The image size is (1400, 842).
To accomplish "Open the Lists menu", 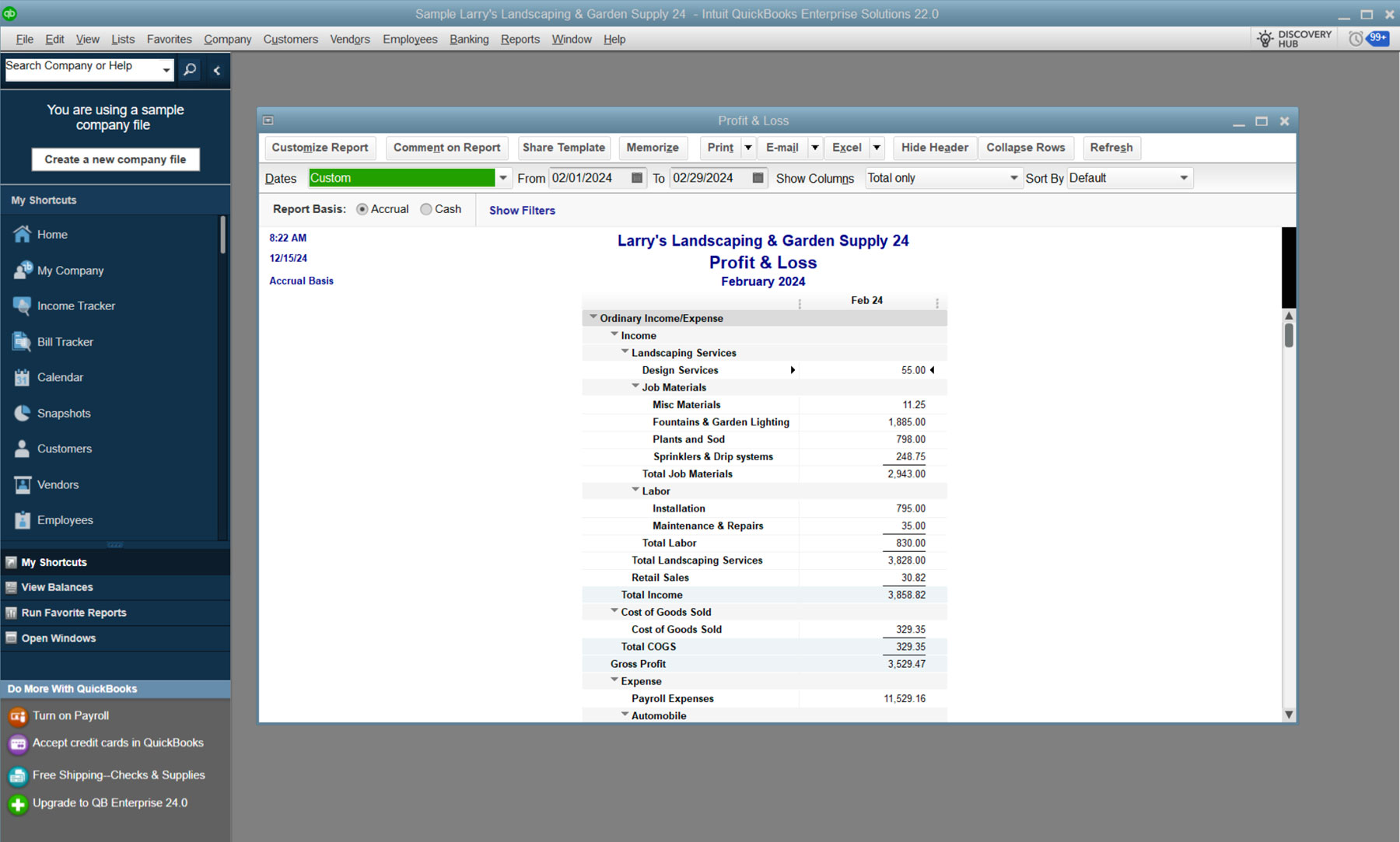I will tap(123, 39).
